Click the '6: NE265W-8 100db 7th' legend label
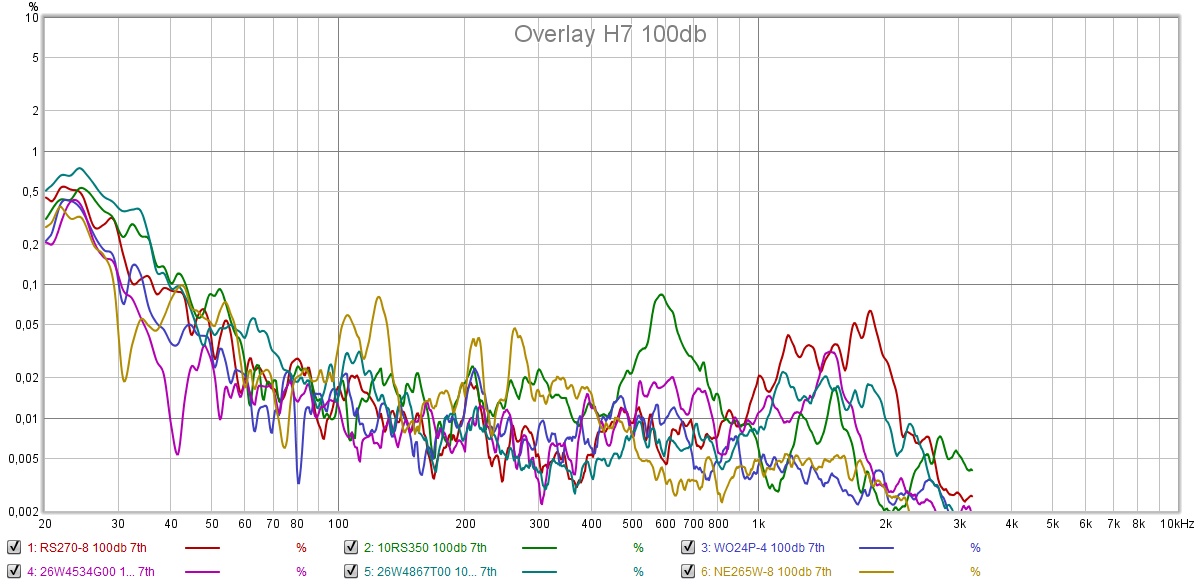 (x=765, y=572)
